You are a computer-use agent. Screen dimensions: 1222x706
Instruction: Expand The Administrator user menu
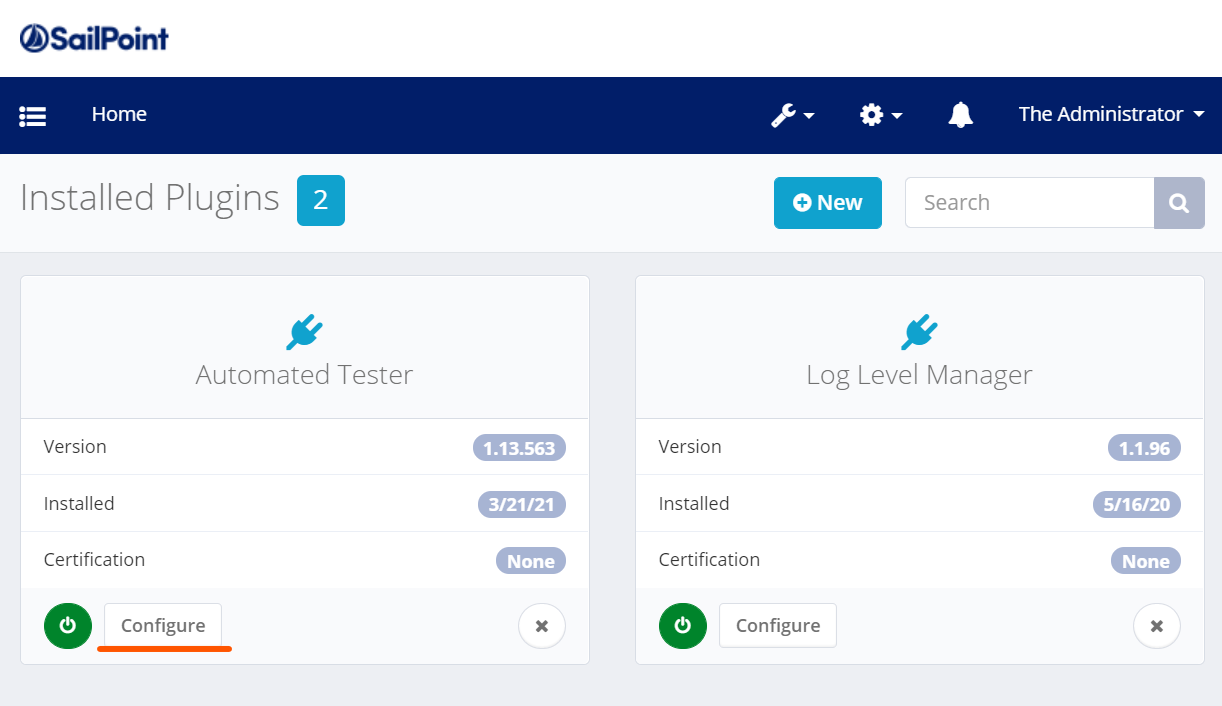(1111, 114)
